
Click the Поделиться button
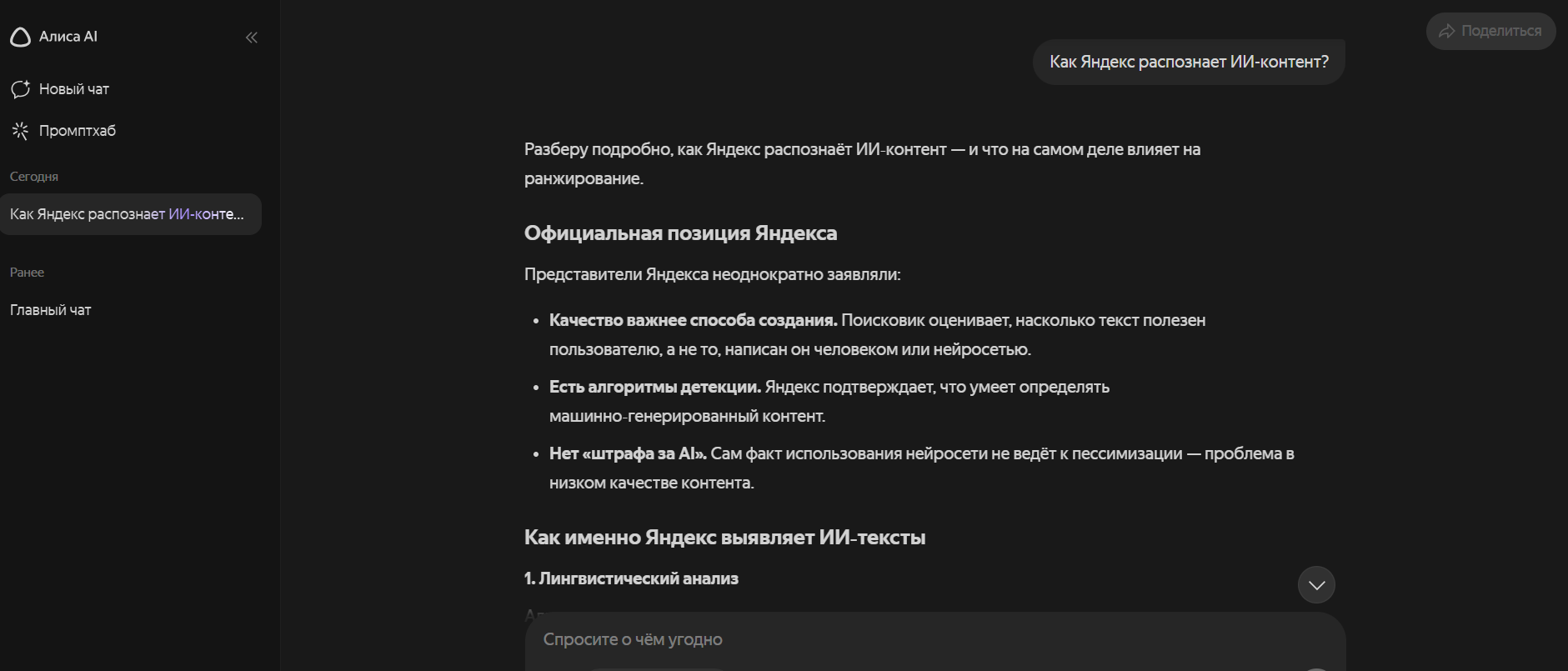tap(1490, 31)
